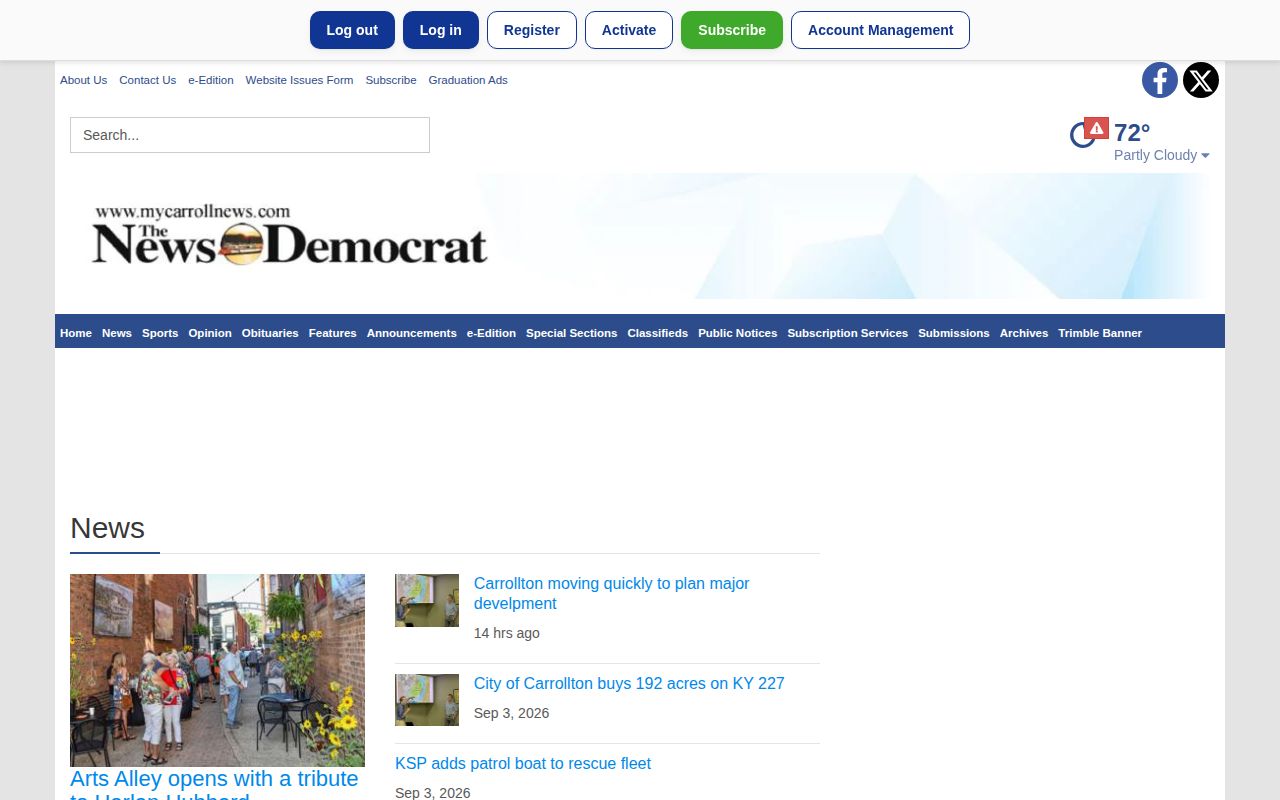Open the Graduation Ads link
This screenshot has width=1280, height=800.
(x=468, y=80)
